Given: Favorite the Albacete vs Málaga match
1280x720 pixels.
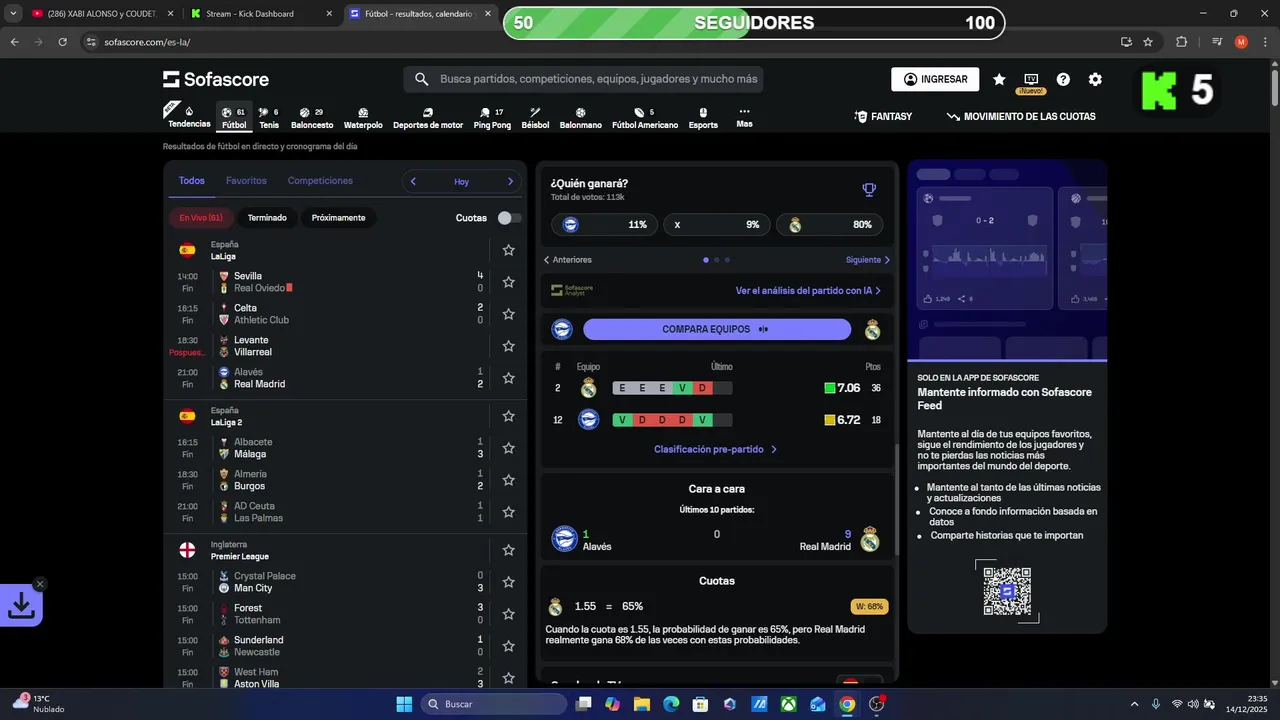Looking at the screenshot, I should (508, 448).
